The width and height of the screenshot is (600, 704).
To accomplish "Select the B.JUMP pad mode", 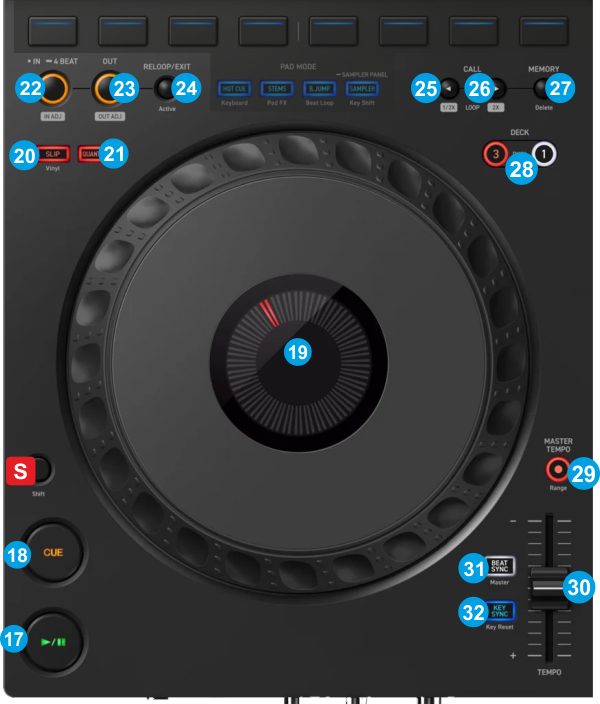I will point(319,89).
